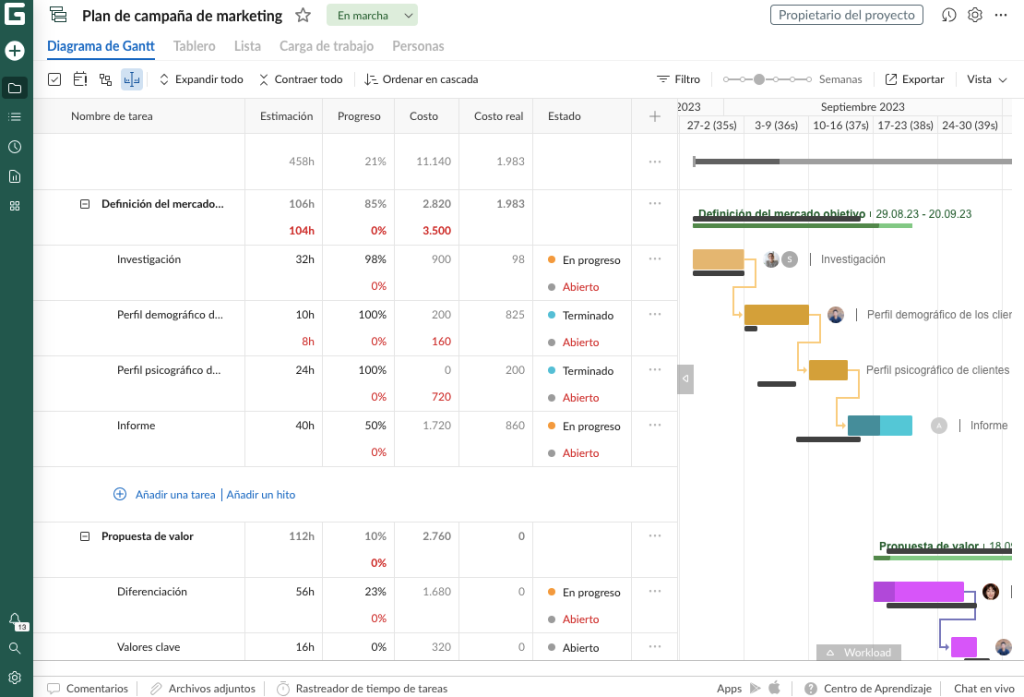This screenshot has width=1024, height=697.
Task: Click the search magnifier in sidebar
Action: click(15, 648)
